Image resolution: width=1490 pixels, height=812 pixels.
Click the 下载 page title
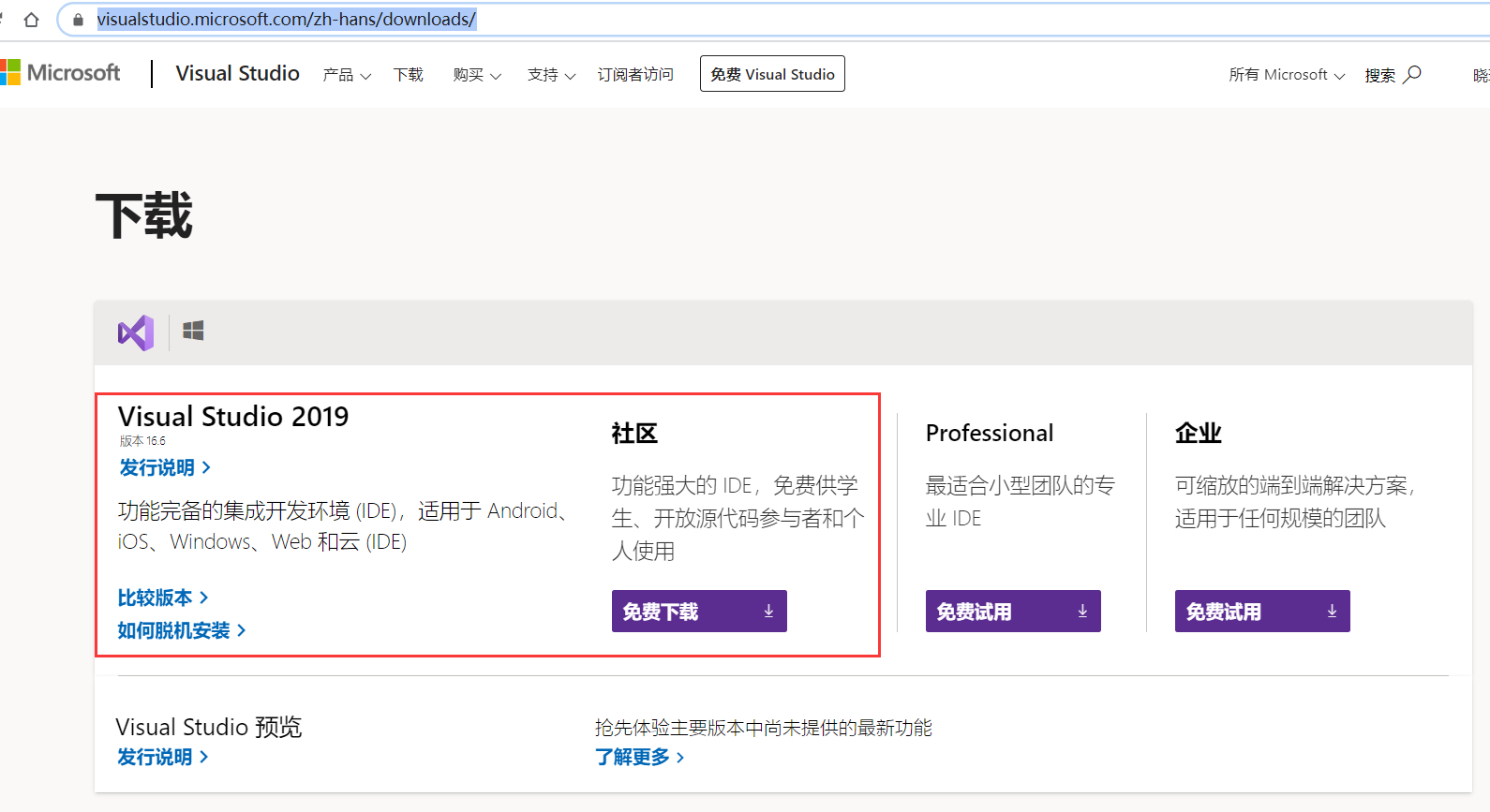pos(144,216)
